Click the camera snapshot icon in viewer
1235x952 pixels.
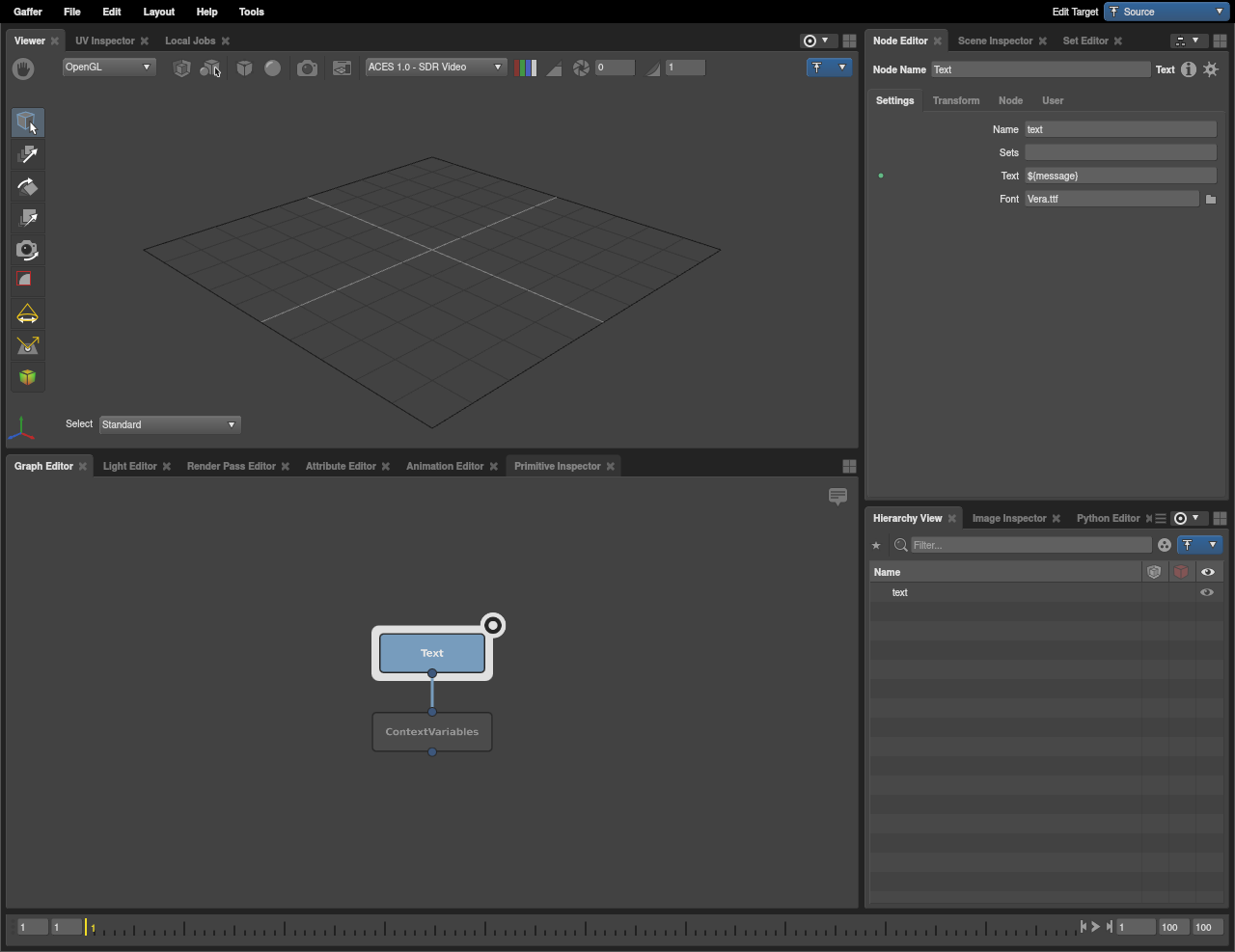click(x=307, y=68)
